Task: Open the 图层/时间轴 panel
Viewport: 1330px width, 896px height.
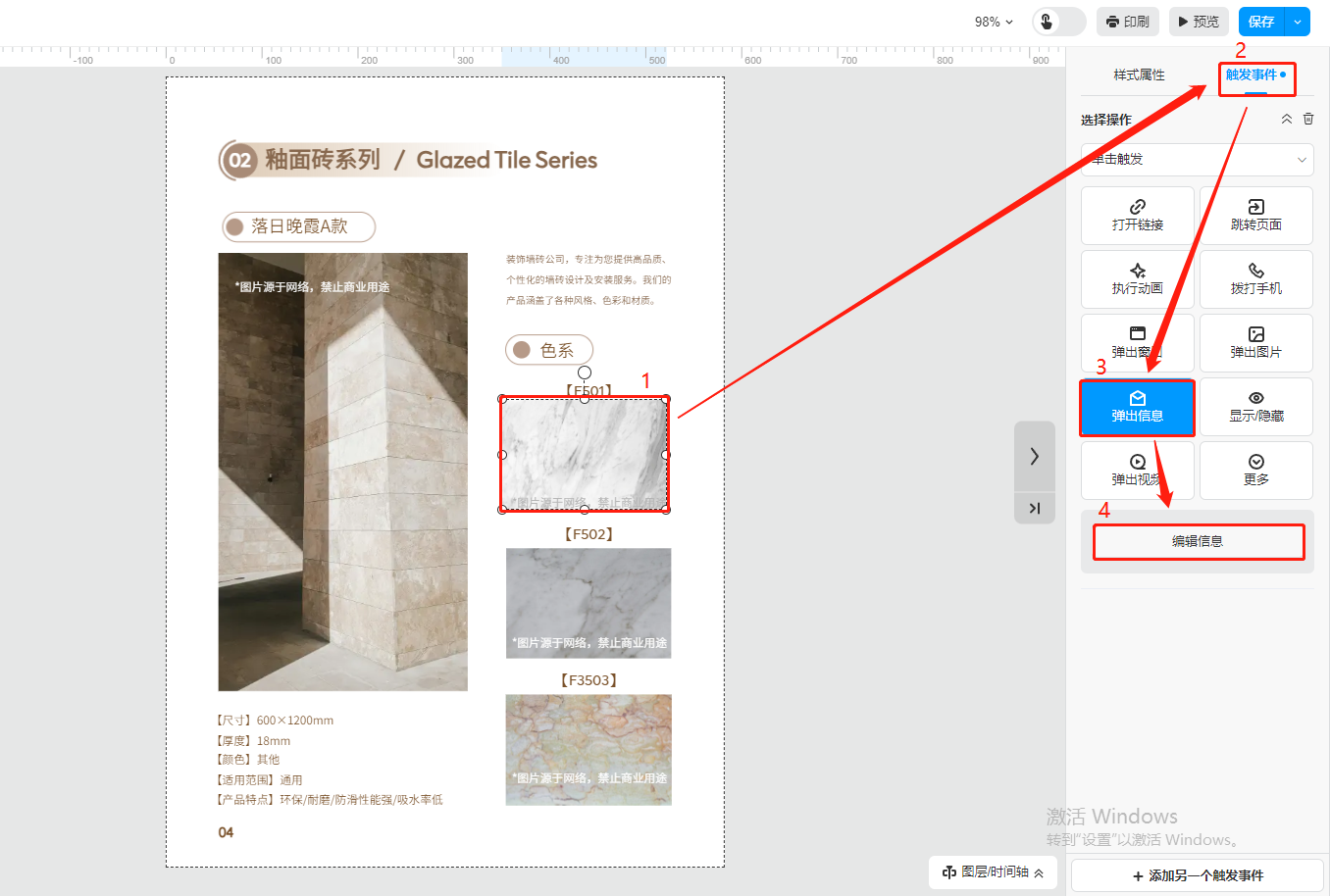Action: [x=993, y=871]
